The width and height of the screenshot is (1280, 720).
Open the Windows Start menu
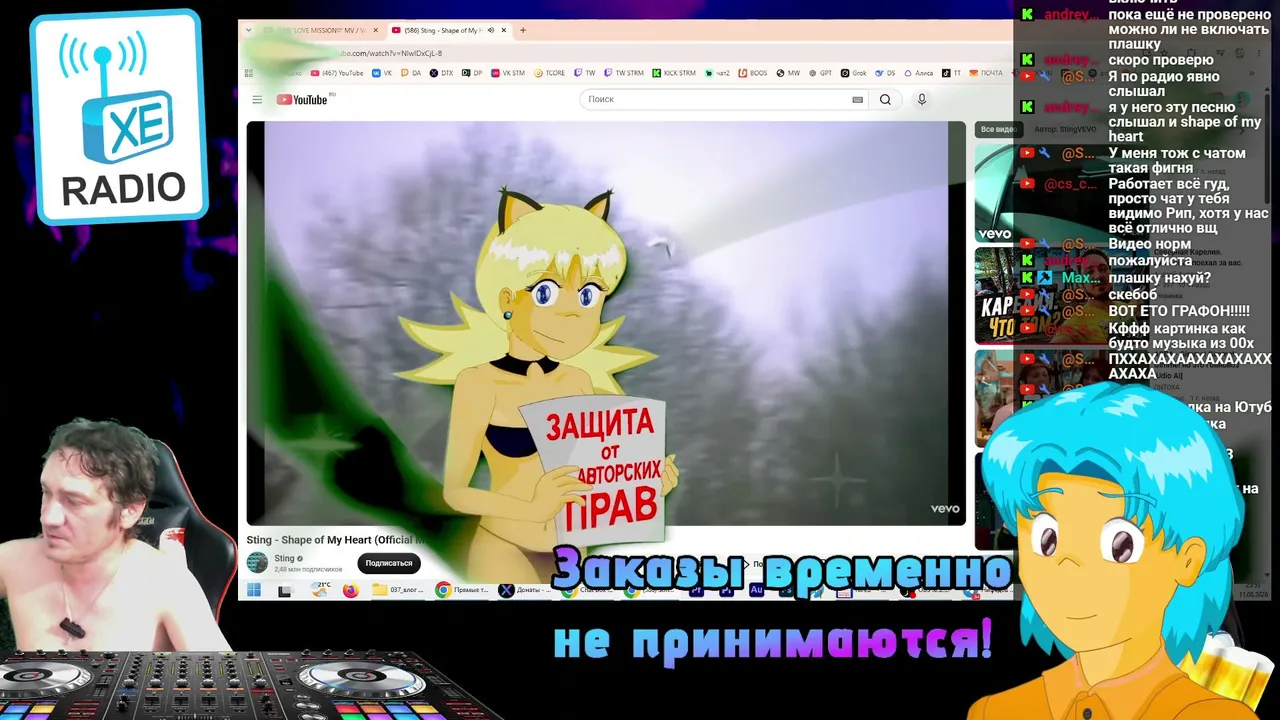[x=254, y=590]
